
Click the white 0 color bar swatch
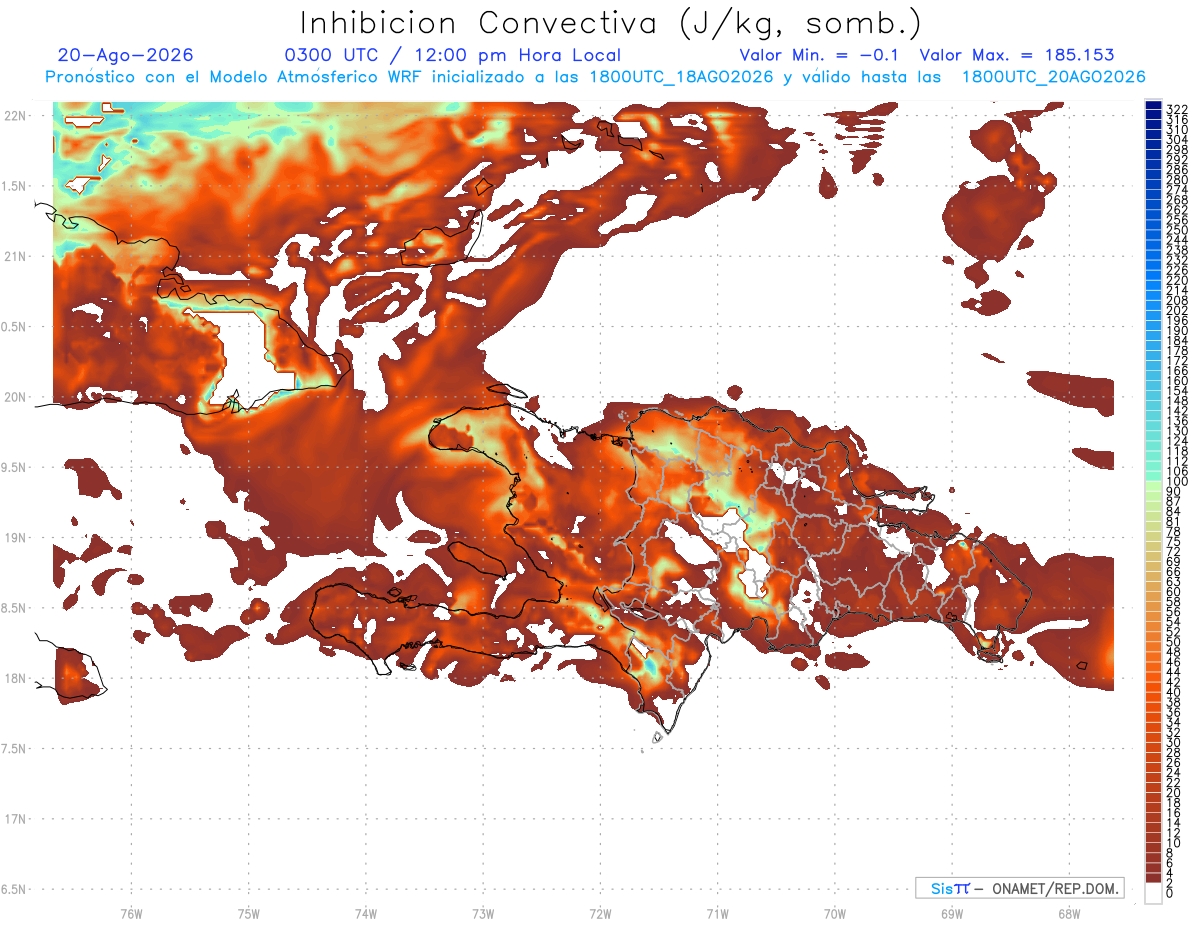1154,893
